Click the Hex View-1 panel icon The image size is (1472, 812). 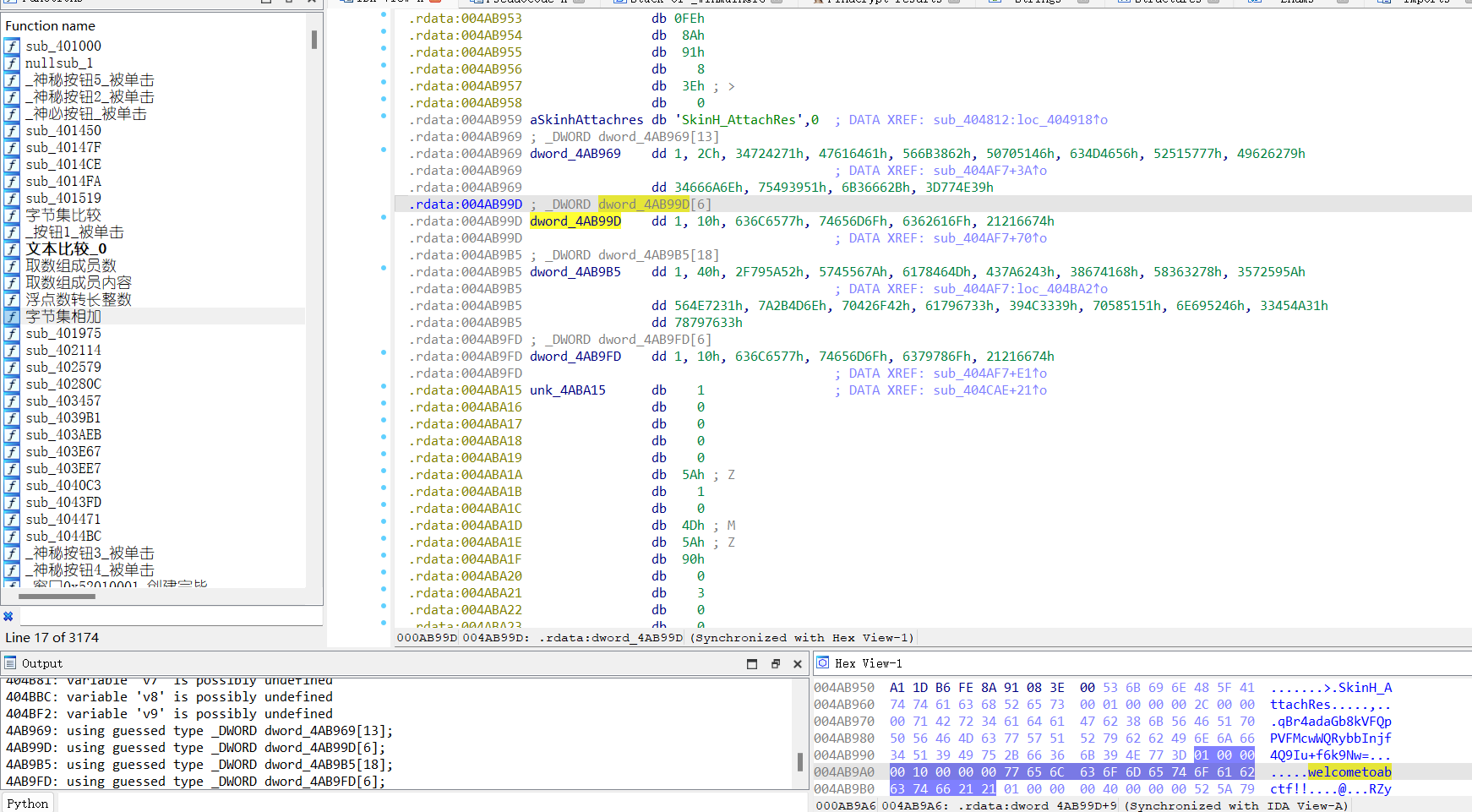[823, 663]
